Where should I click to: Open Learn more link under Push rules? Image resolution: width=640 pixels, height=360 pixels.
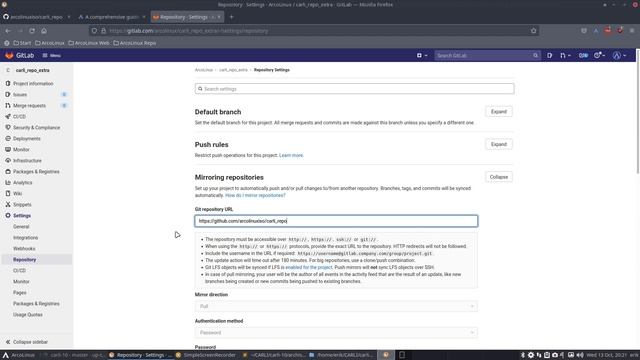pos(291,156)
